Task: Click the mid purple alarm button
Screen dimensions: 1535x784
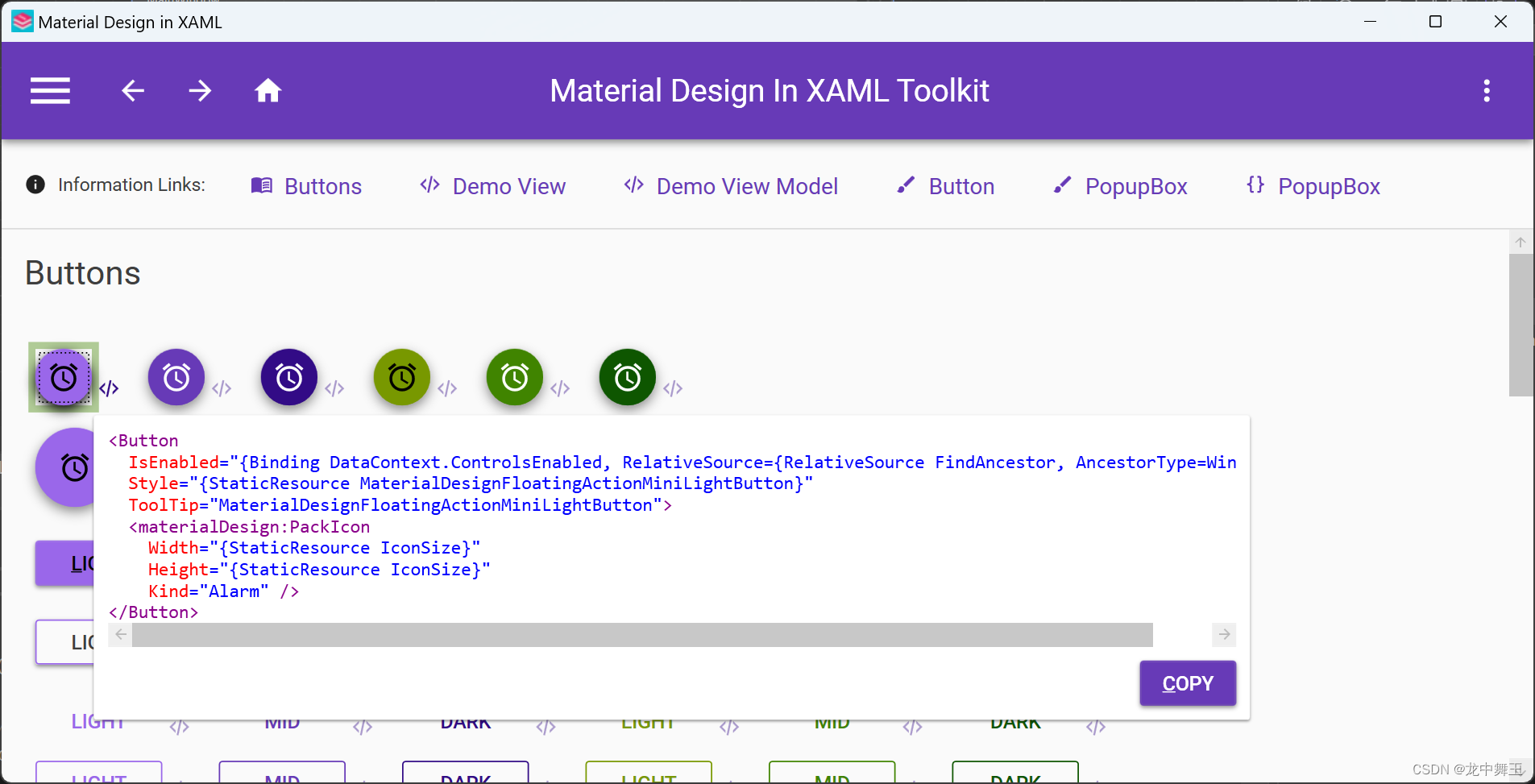Action: (x=176, y=377)
